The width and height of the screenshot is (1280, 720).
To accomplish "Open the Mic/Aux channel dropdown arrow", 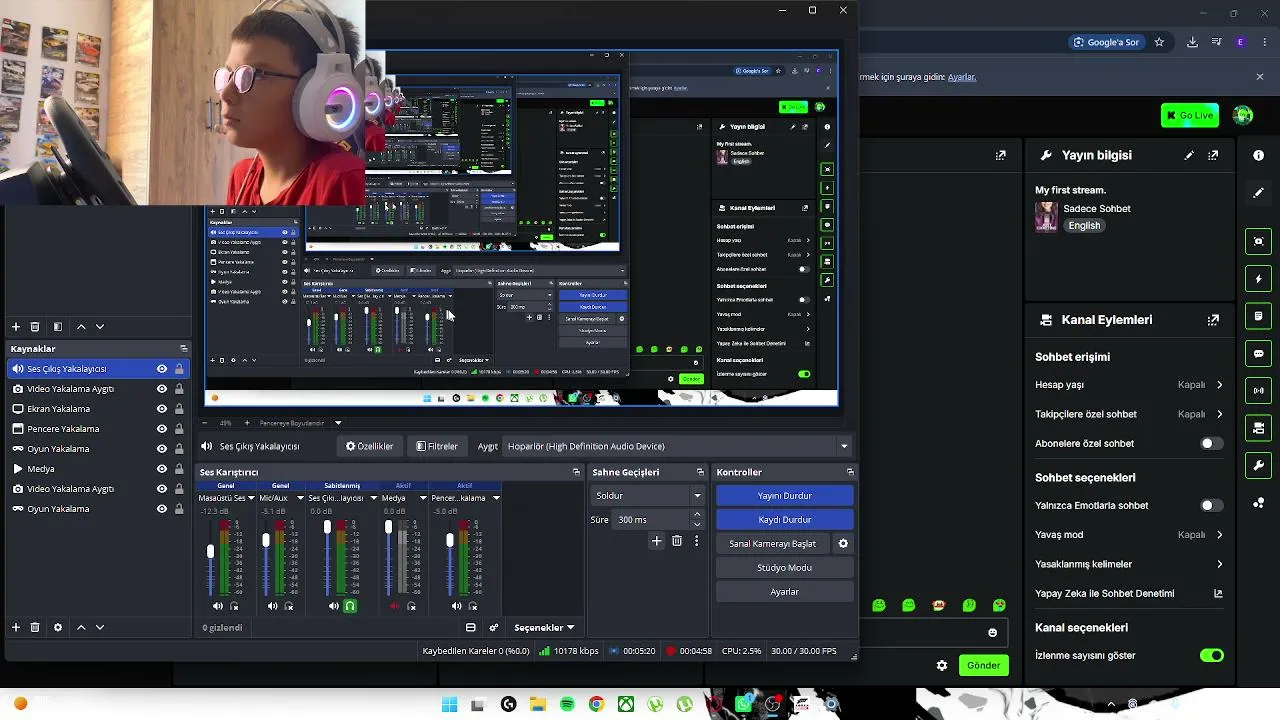I will point(299,498).
